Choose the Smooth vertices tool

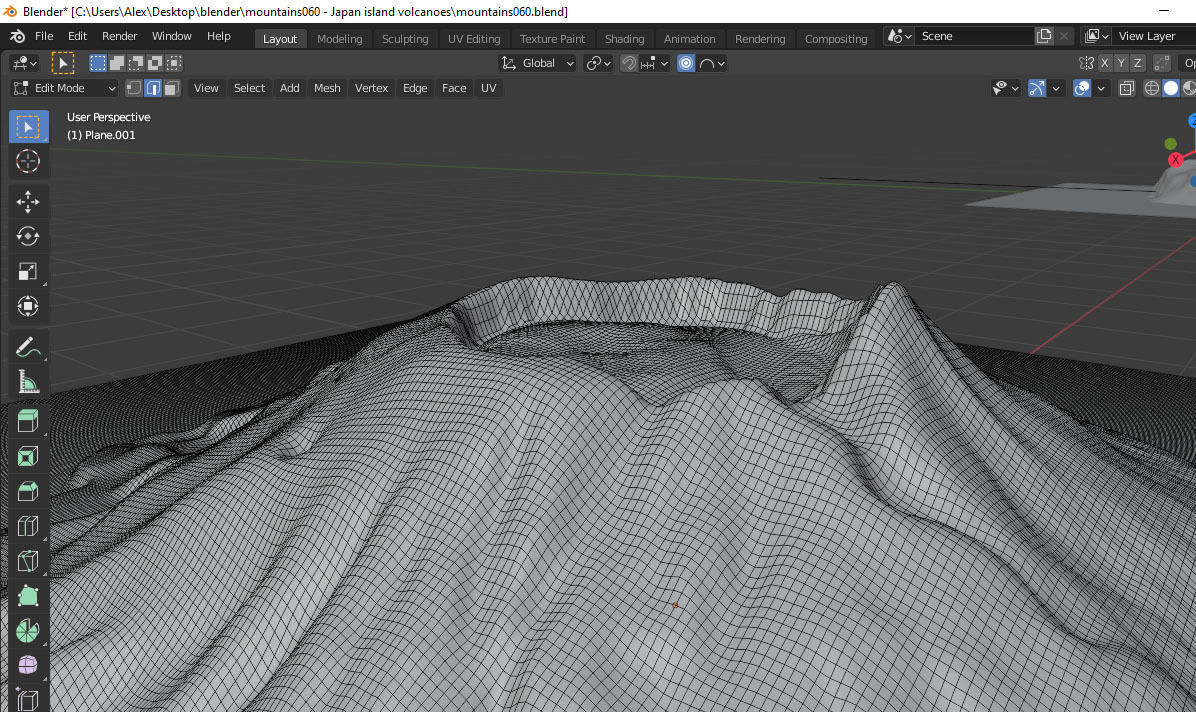(28, 665)
